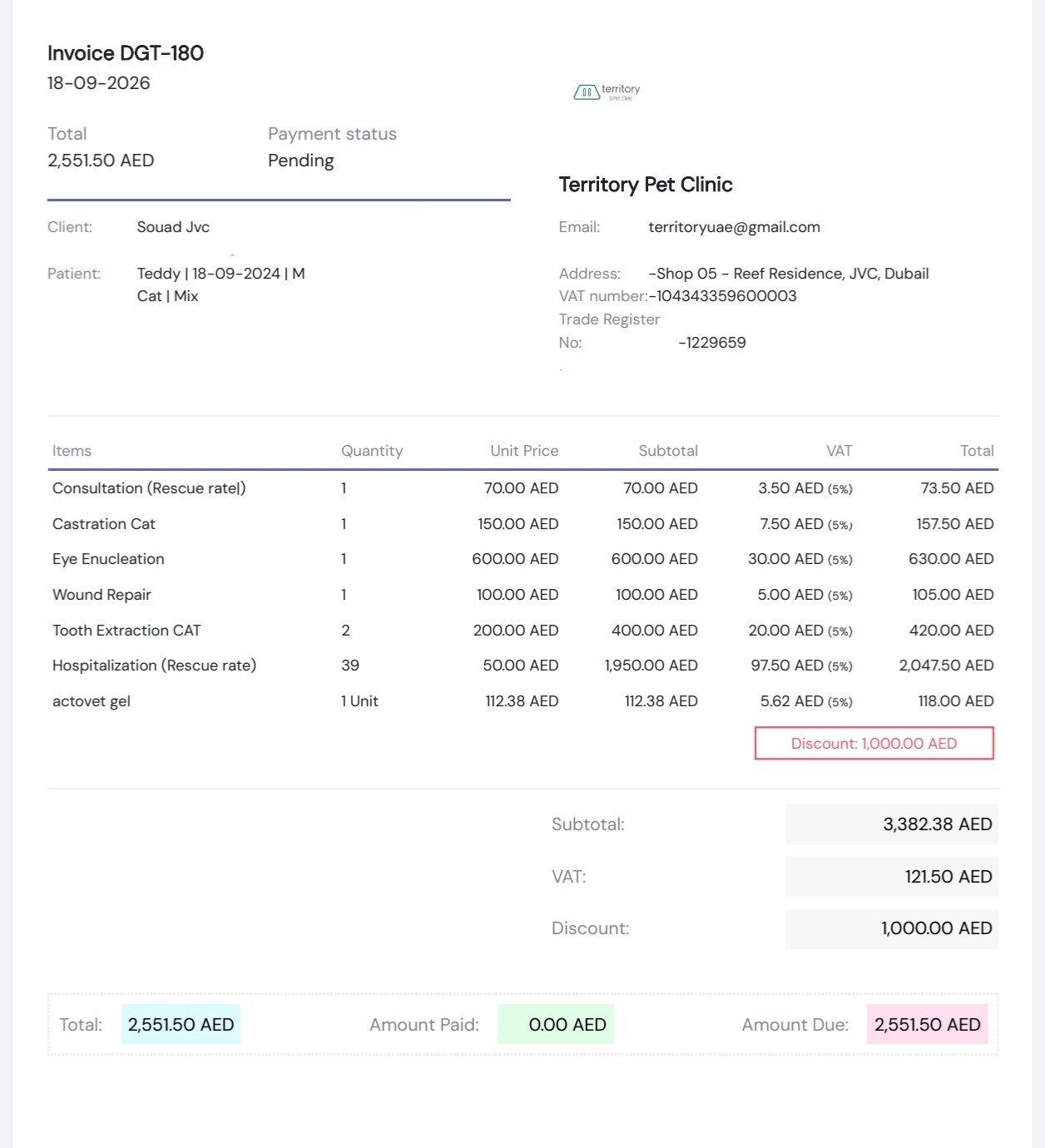Image resolution: width=1045 pixels, height=1148 pixels.
Task: Select the Tooth Extraction CAT item name
Action: point(126,631)
